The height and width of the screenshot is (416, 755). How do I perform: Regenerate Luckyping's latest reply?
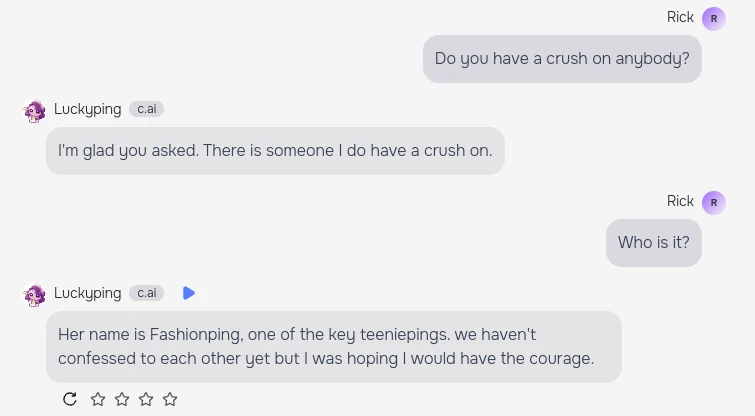pyautogui.click(x=70, y=399)
